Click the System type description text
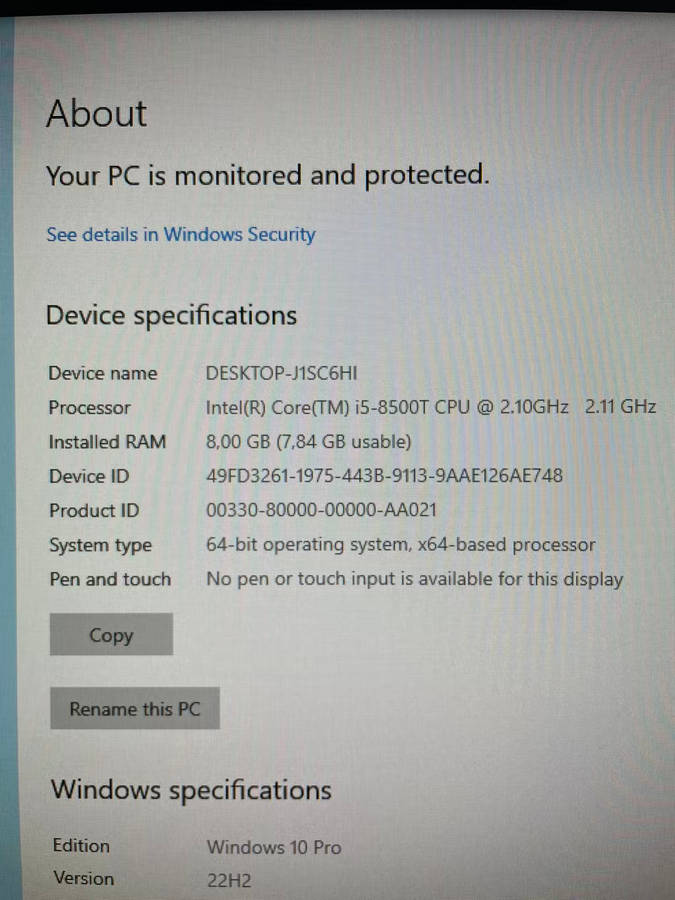 click(x=400, y=545)
